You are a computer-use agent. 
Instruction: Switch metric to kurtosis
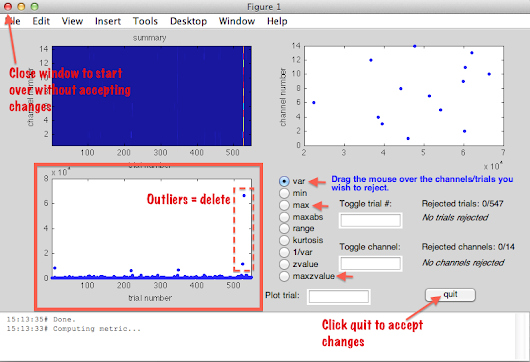point(284,240)
